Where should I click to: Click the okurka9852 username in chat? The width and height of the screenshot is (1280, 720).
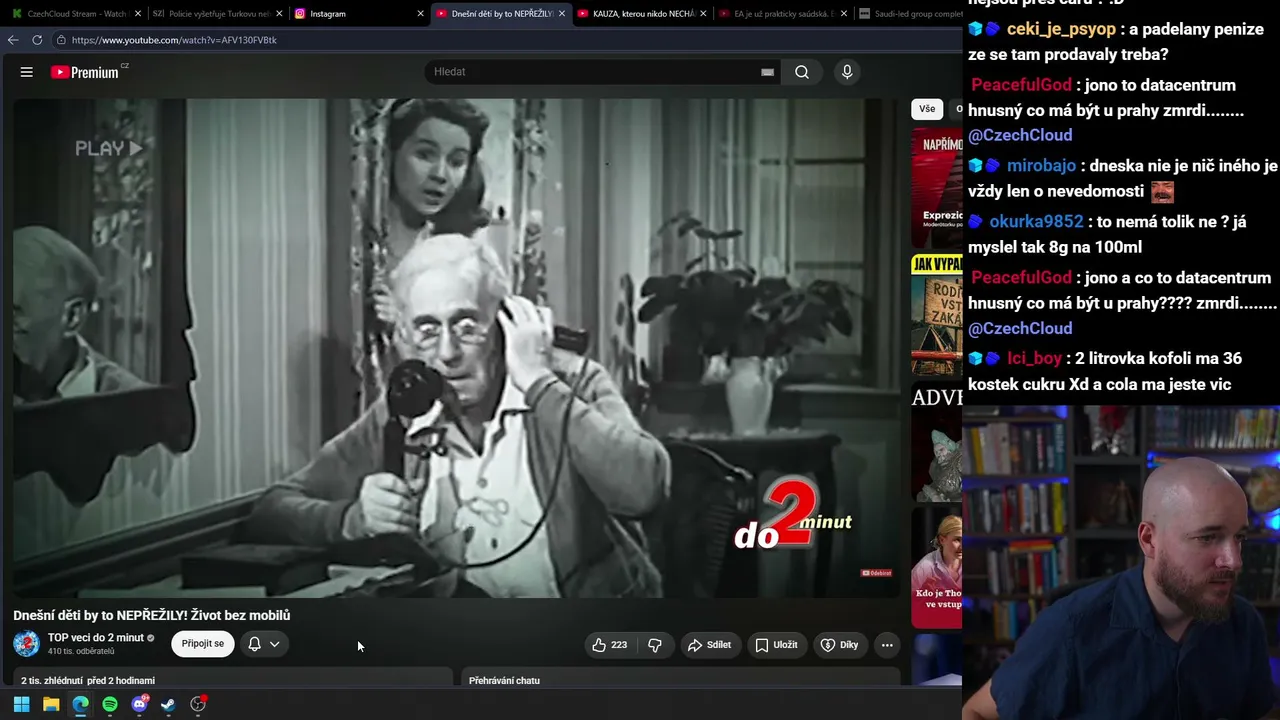pyautogui.click(x=1036, y=222)
